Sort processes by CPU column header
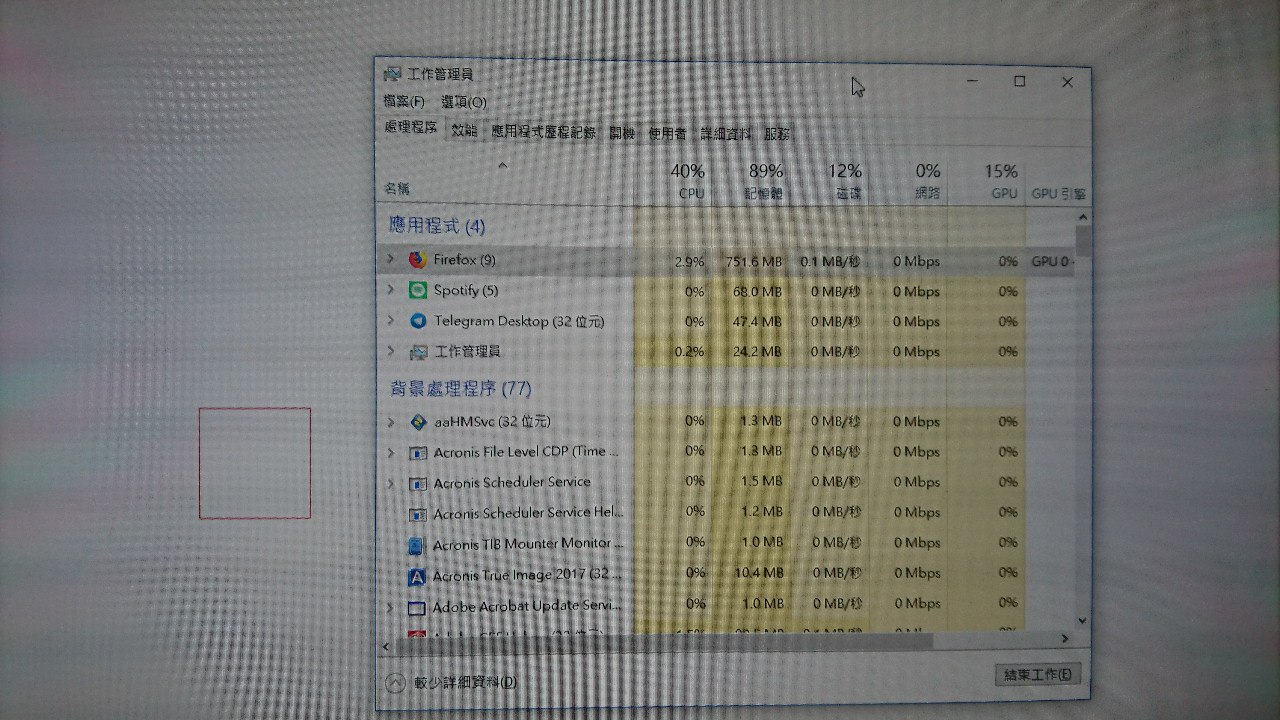 pos(688,181)
